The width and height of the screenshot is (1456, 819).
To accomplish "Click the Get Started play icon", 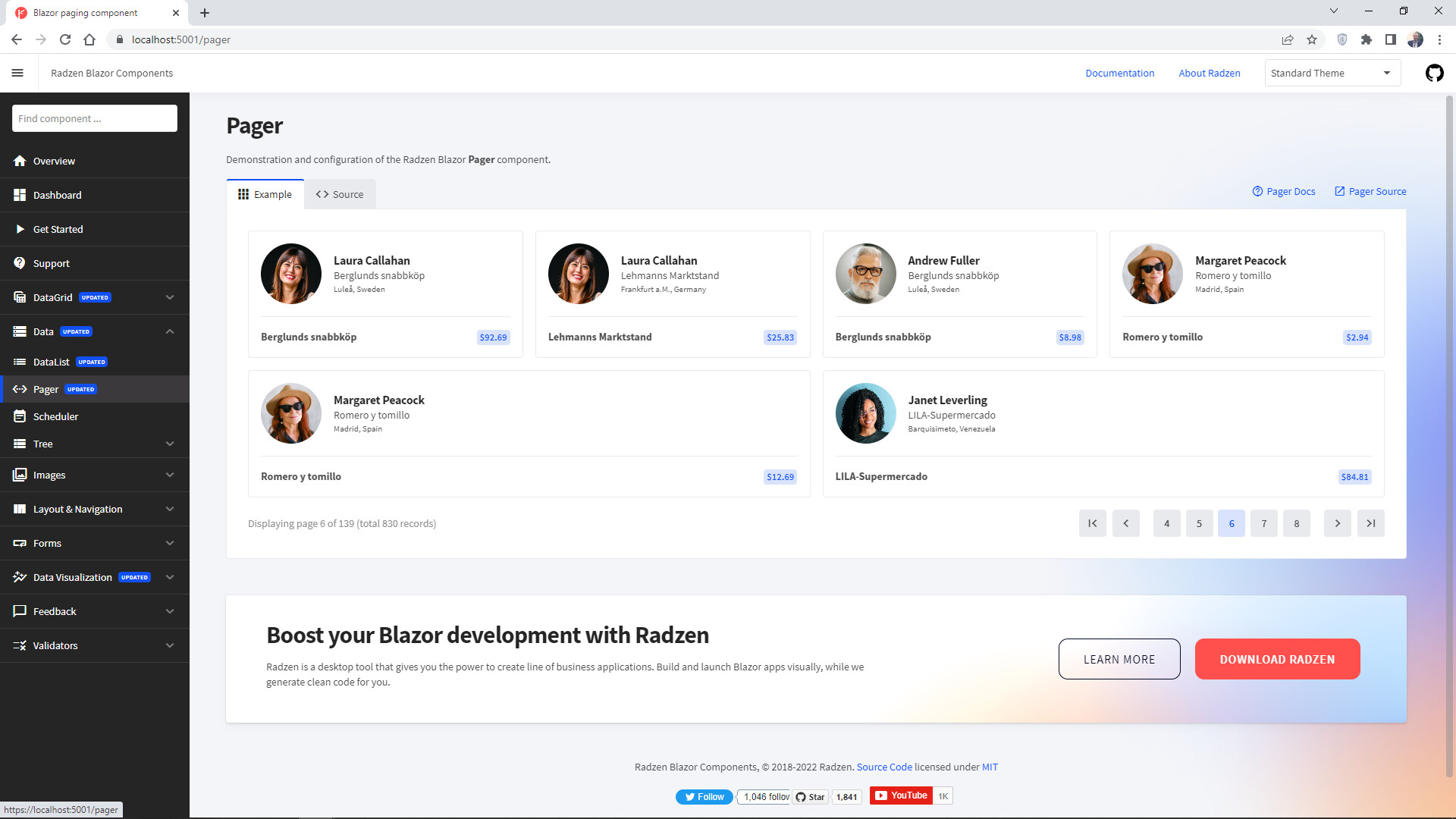I will pyautogui.click(x=20, y=229).
